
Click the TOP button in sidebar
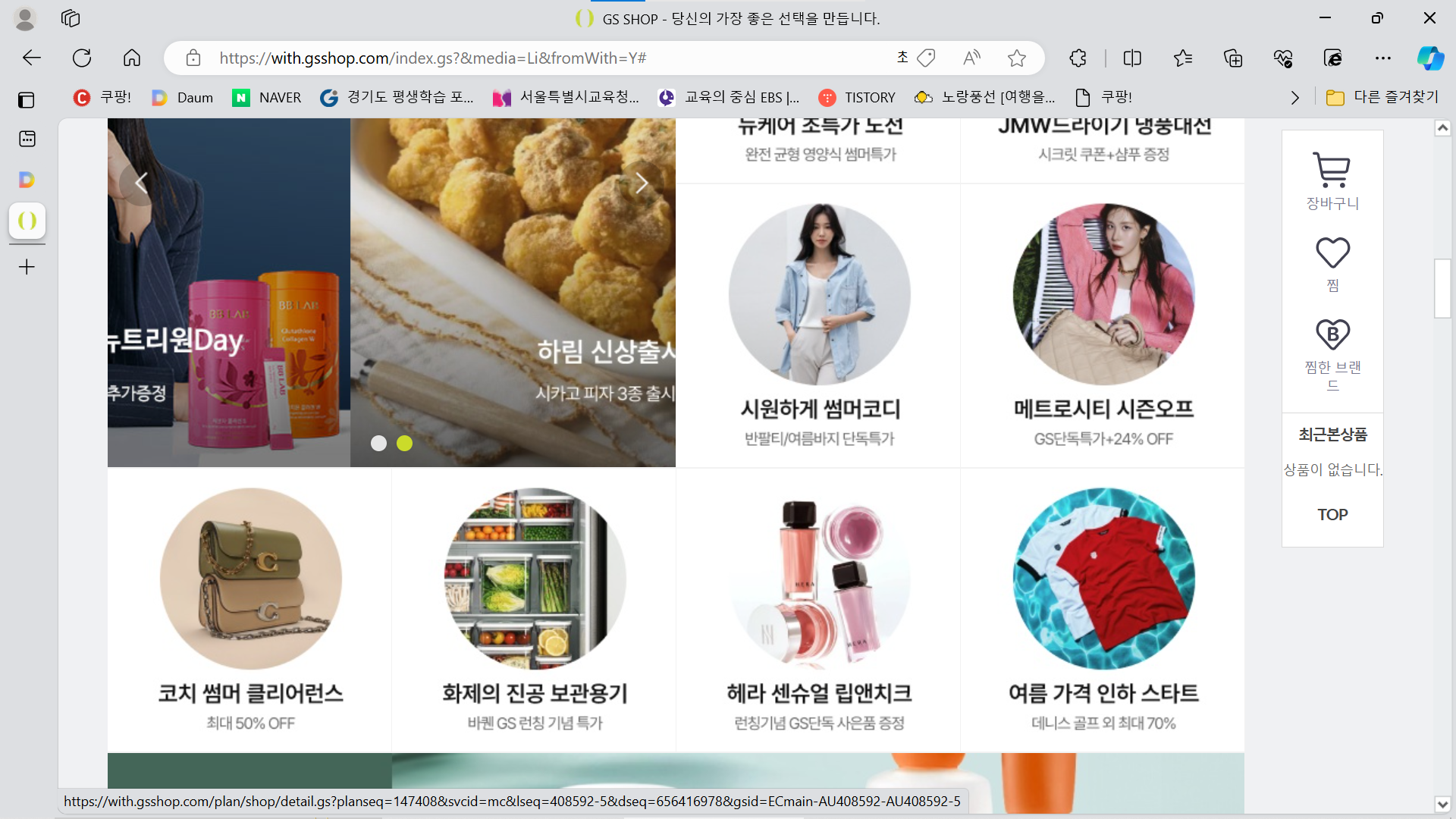pyautogui.click(x=1332, y=515)
